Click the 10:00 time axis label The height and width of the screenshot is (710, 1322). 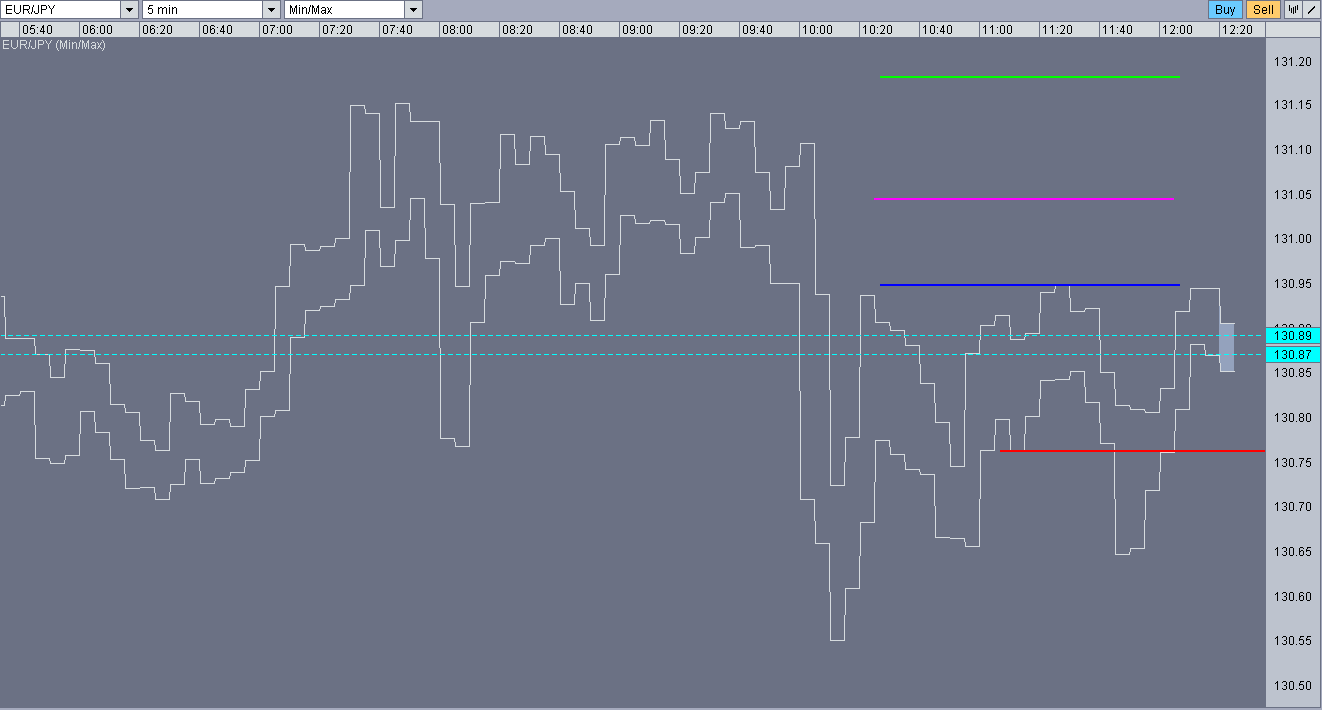[x=817, y=30]
